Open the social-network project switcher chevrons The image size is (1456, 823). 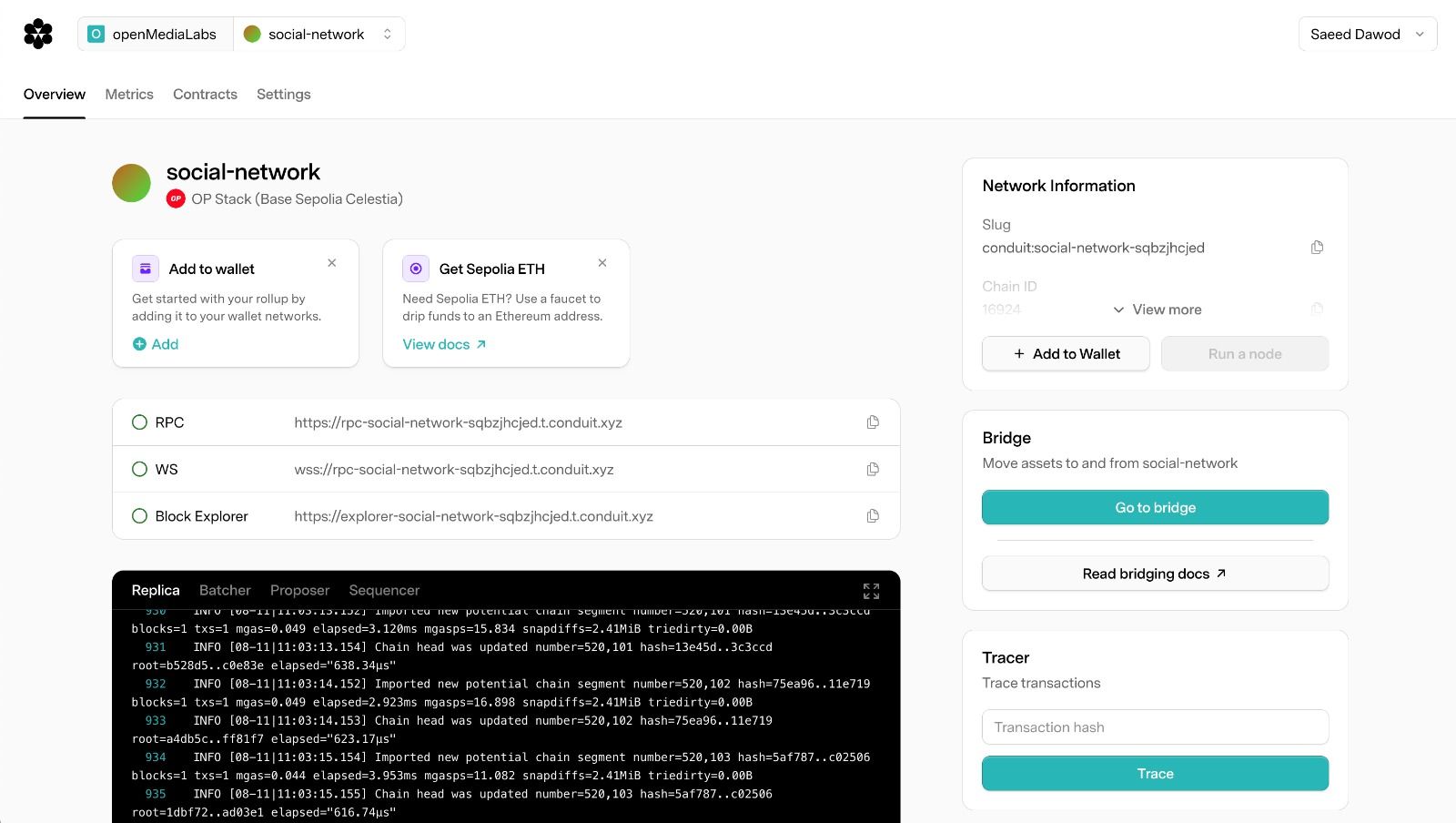(388, 34)
